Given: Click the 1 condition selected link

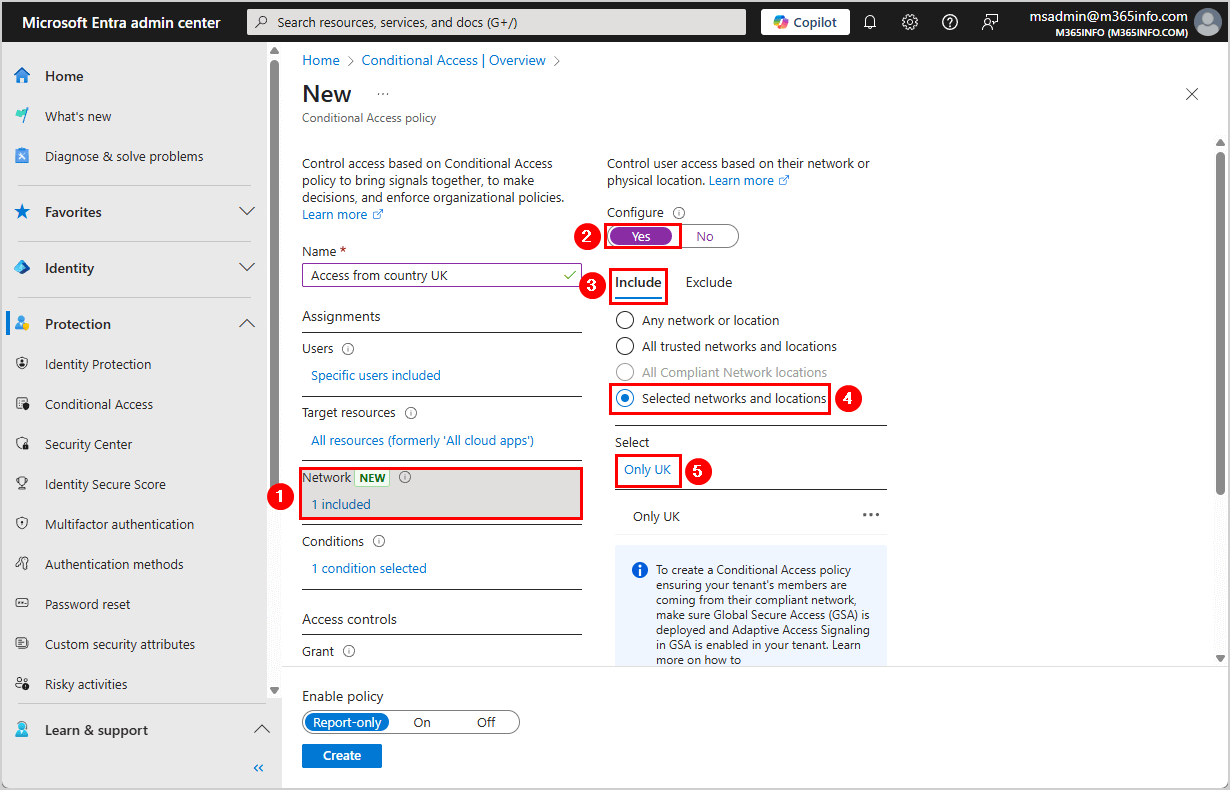Looking at the screenshot, I should (x=369, y=569).
